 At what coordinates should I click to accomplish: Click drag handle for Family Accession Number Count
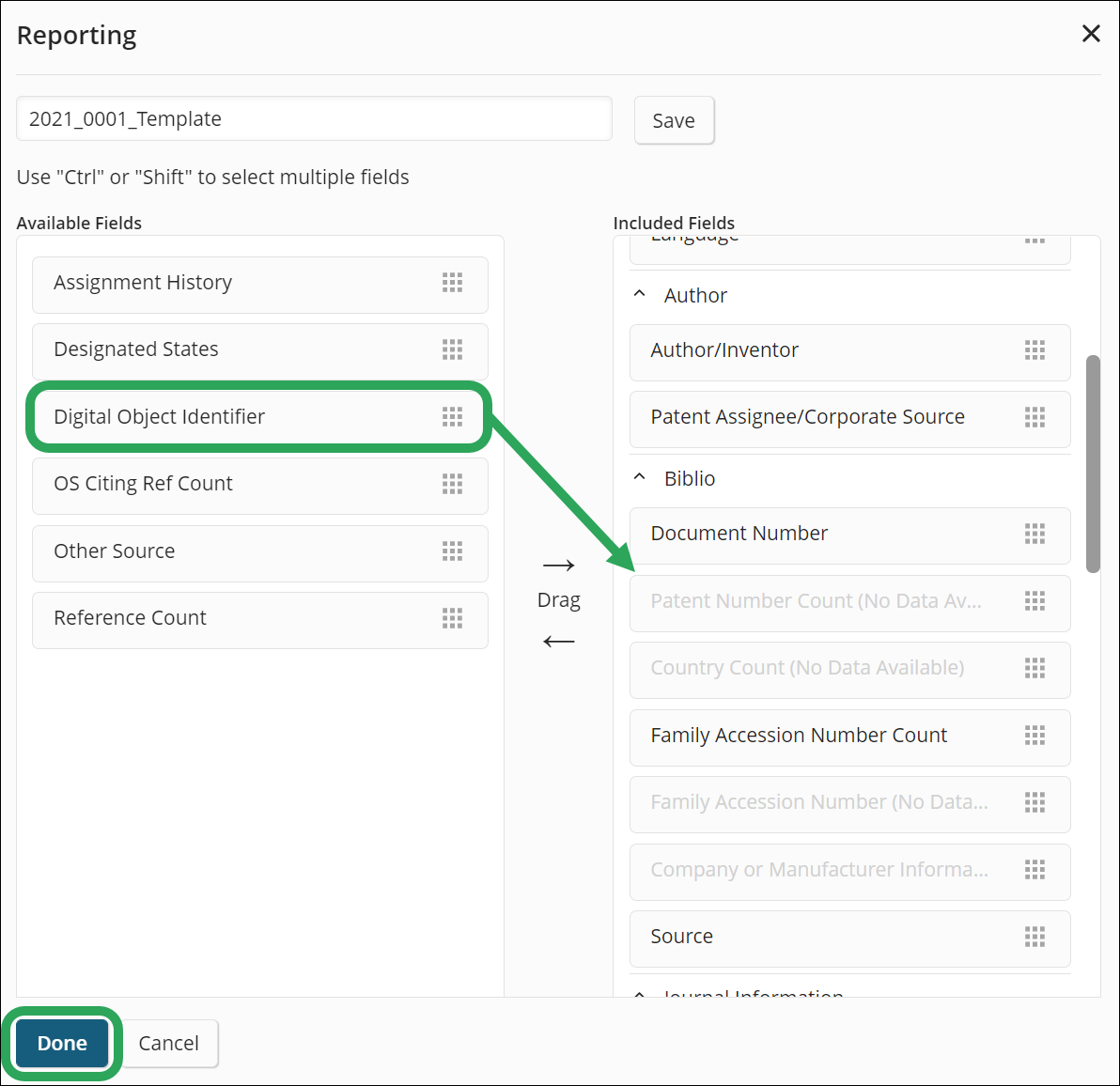pos(1035,735)
